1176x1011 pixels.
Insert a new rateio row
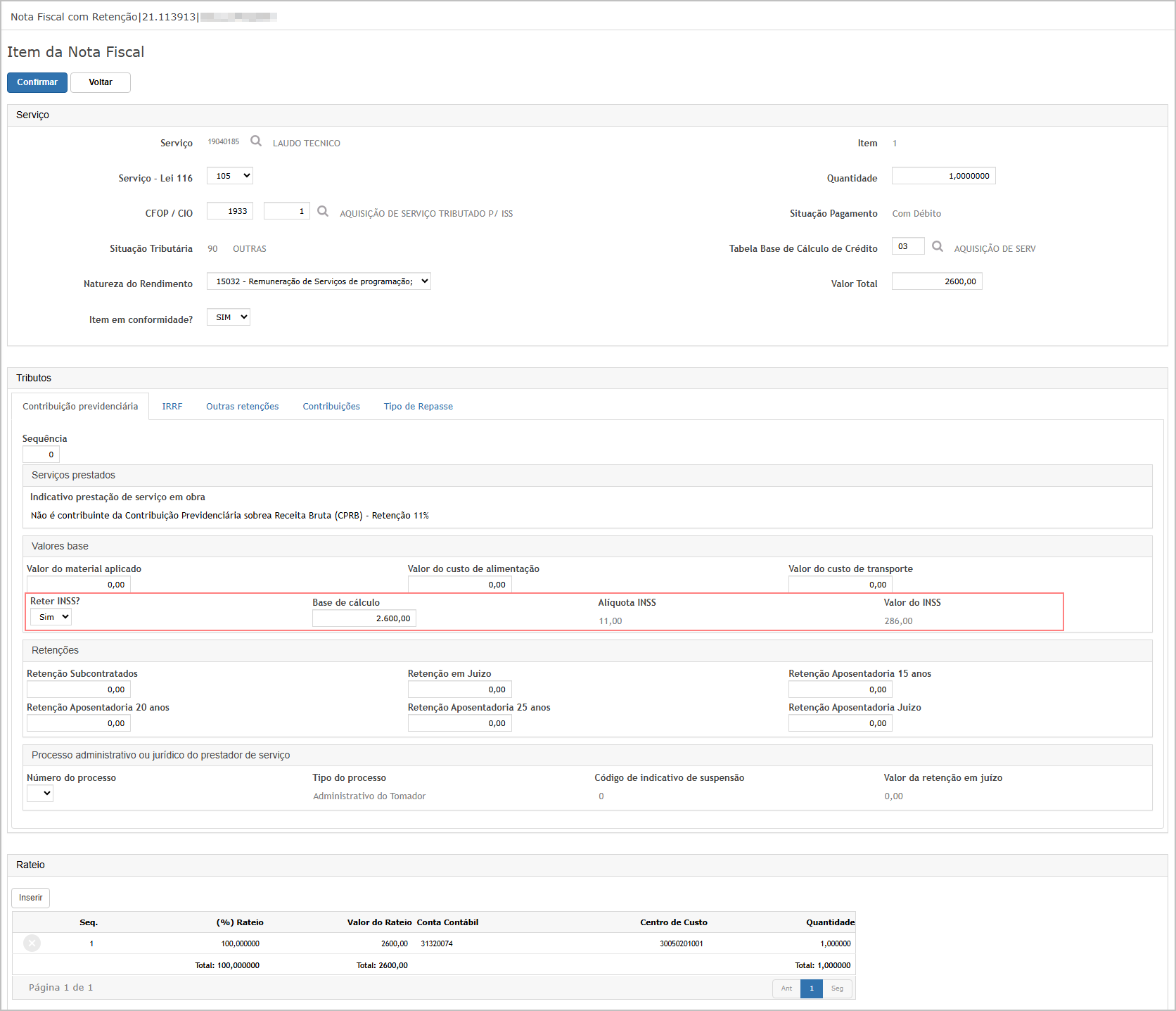click(31, 898)
